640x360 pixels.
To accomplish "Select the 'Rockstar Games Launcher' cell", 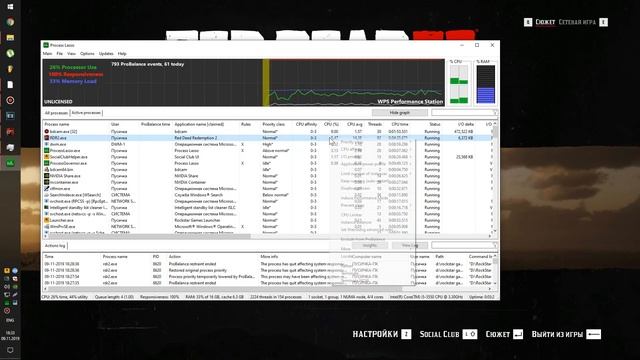I will tap(197, 220).
